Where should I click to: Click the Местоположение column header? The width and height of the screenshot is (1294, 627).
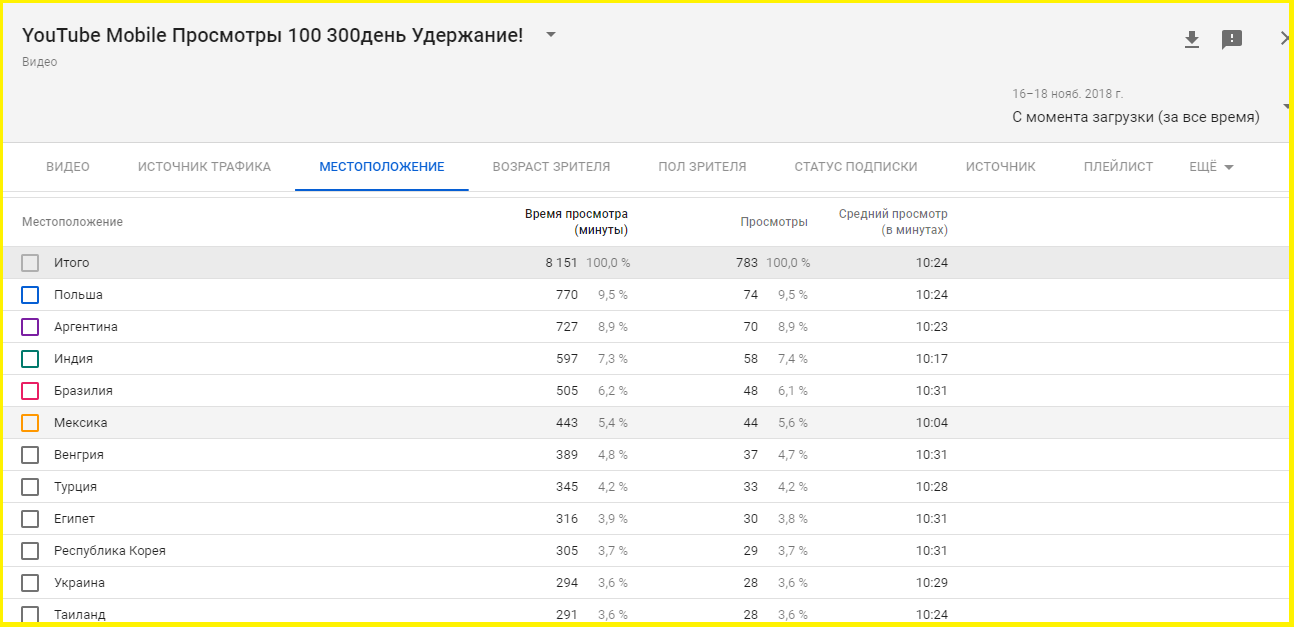[72, 222]
